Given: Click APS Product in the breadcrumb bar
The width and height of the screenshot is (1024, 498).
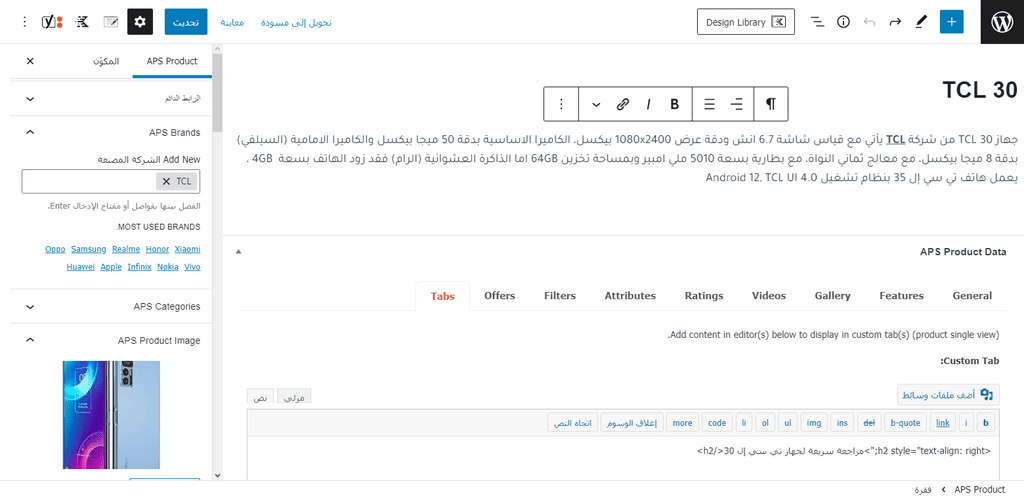Looking at the screenshot, I should [x=980, y=490].
